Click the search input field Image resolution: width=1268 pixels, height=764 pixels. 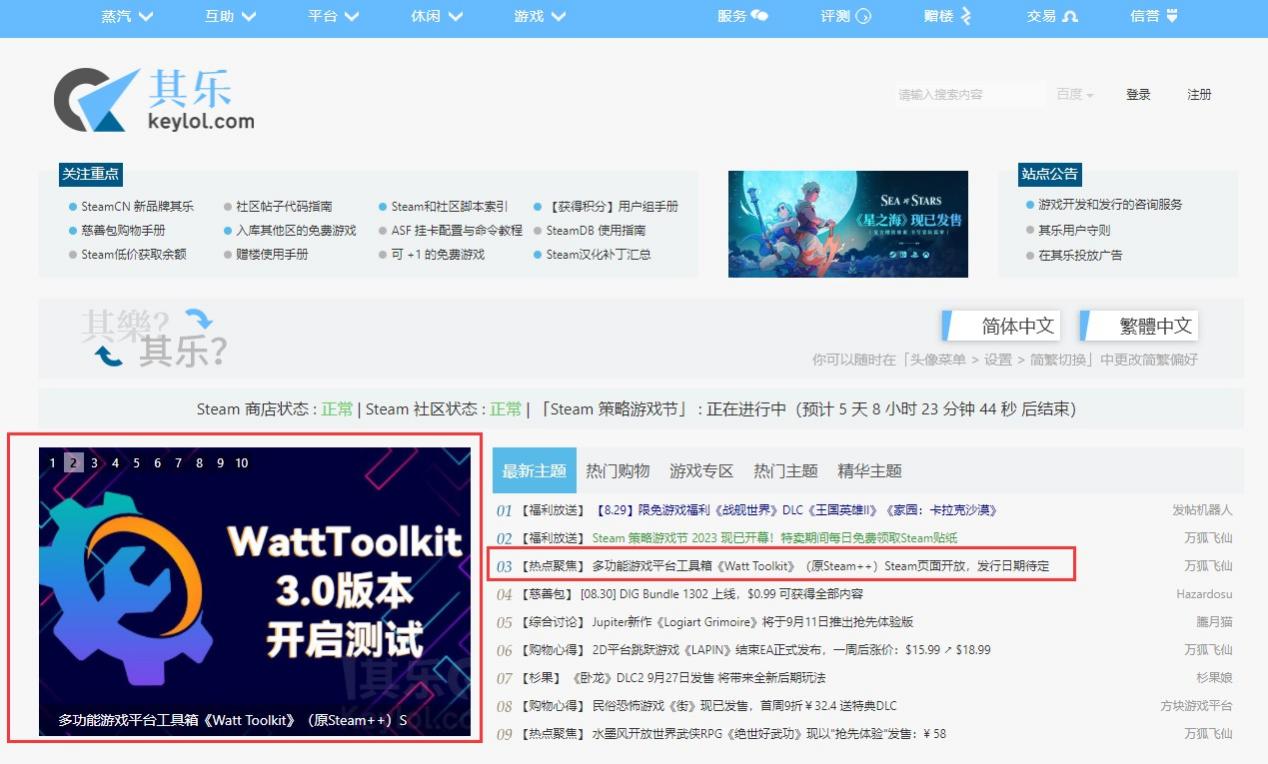pyautogui.click(x=965, y=95)
